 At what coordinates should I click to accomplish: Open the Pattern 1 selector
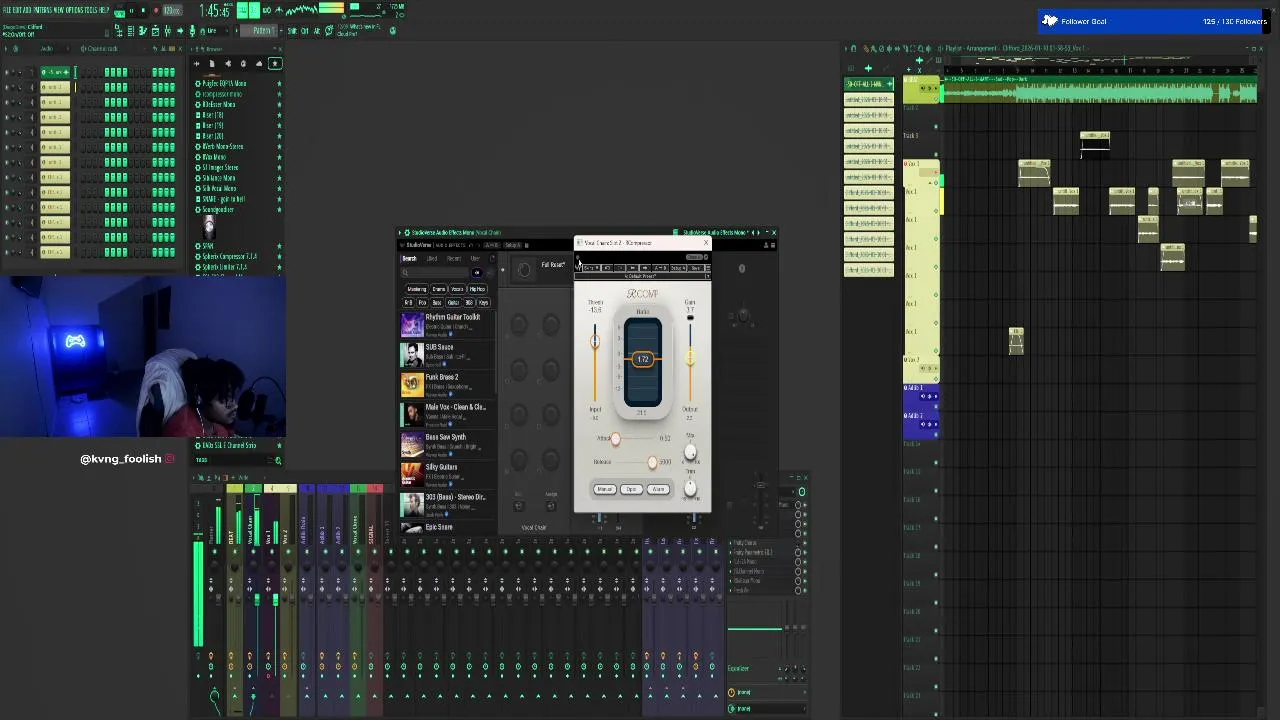click(260, 31)
